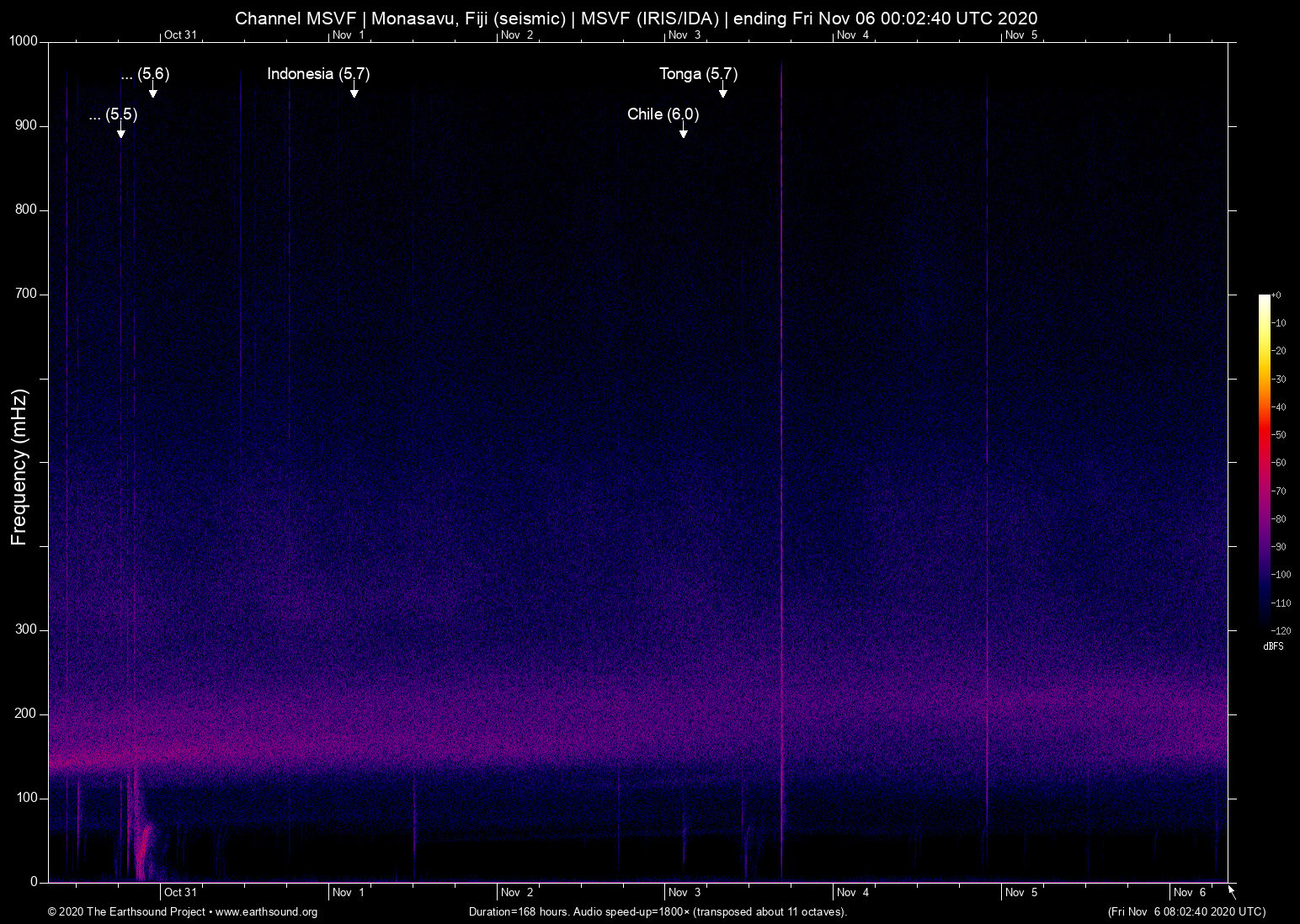The image size is (1300, 924).
Task: Click the -120 value on the colorbar
Action: [1279, 630]
